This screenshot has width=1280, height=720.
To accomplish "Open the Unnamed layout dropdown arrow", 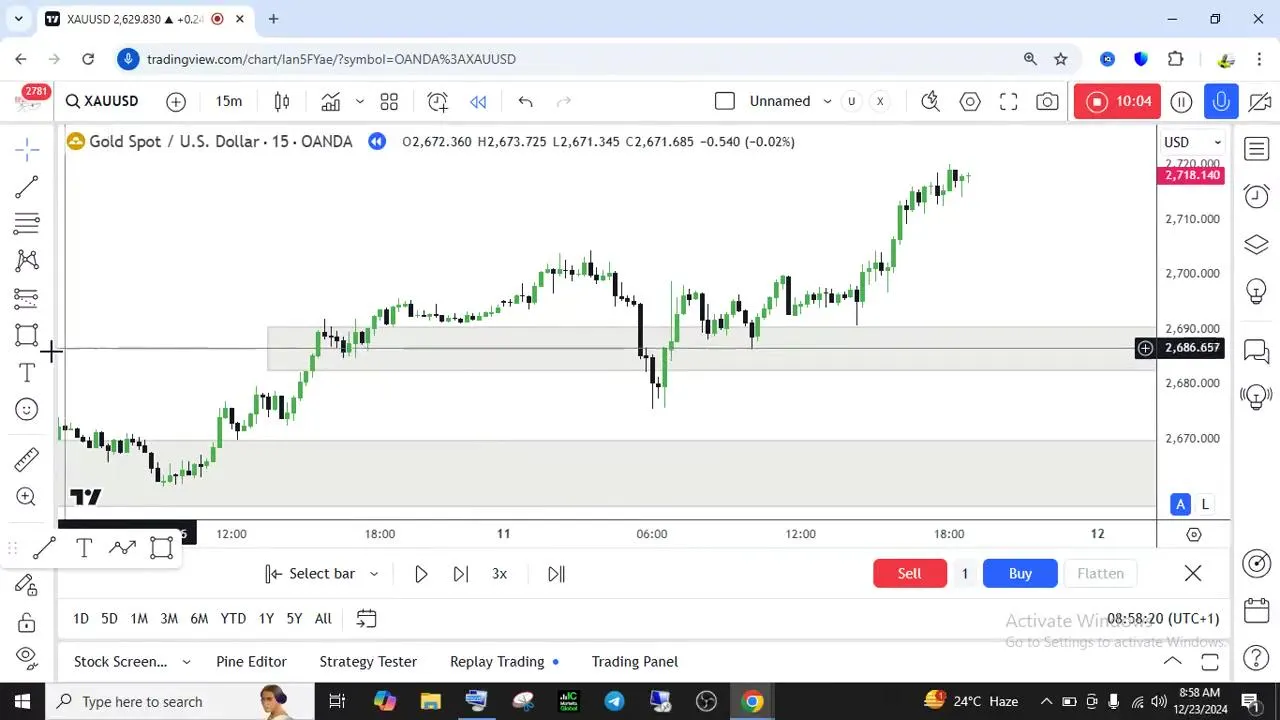I will pos(827,101).
